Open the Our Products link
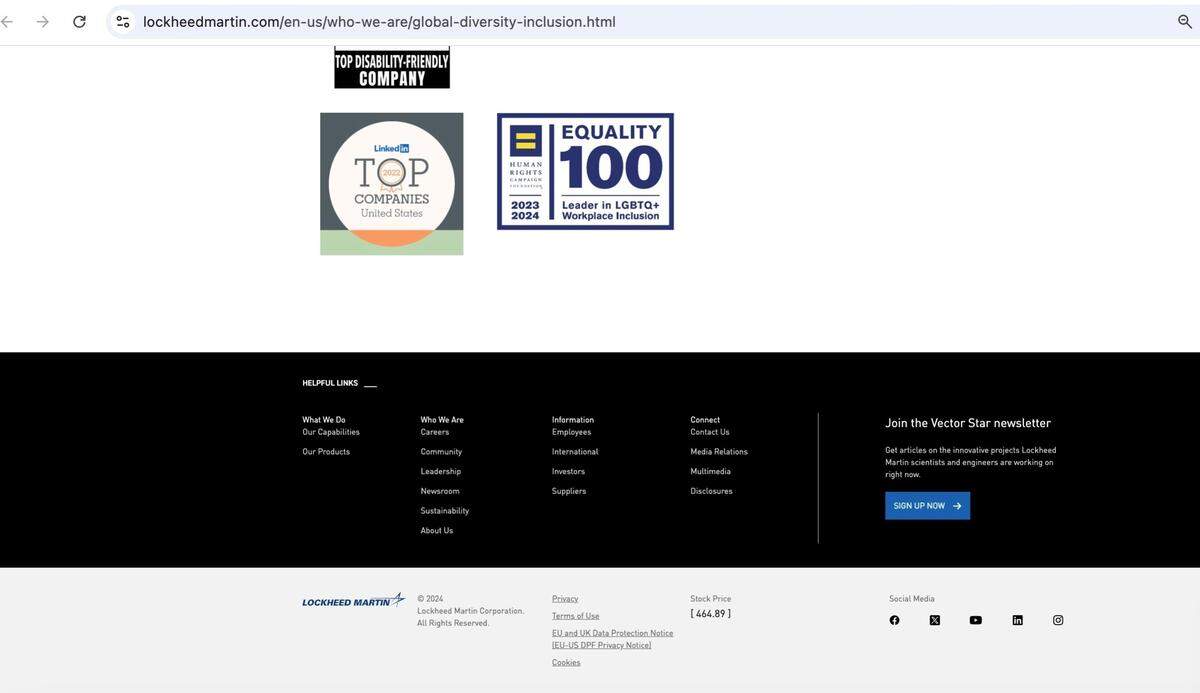Screen dimensions: 1200x693 pos(326,452)
